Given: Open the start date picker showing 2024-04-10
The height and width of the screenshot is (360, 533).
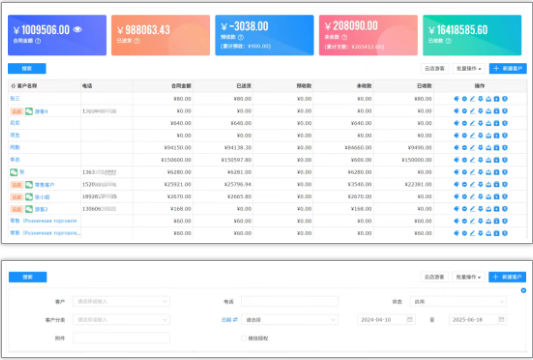Looking at the screenshot, I should pos(386,320).
